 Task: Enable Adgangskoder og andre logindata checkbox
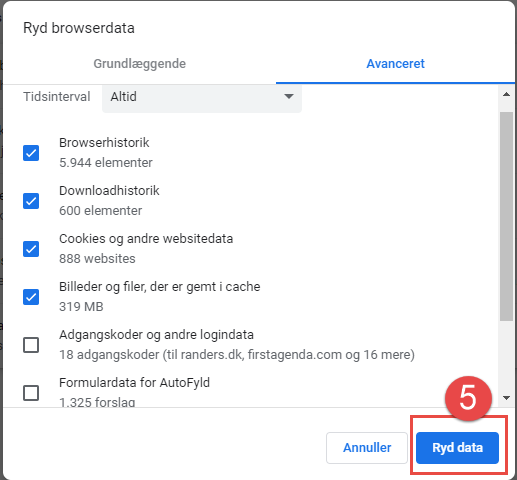tap(31, 345)
